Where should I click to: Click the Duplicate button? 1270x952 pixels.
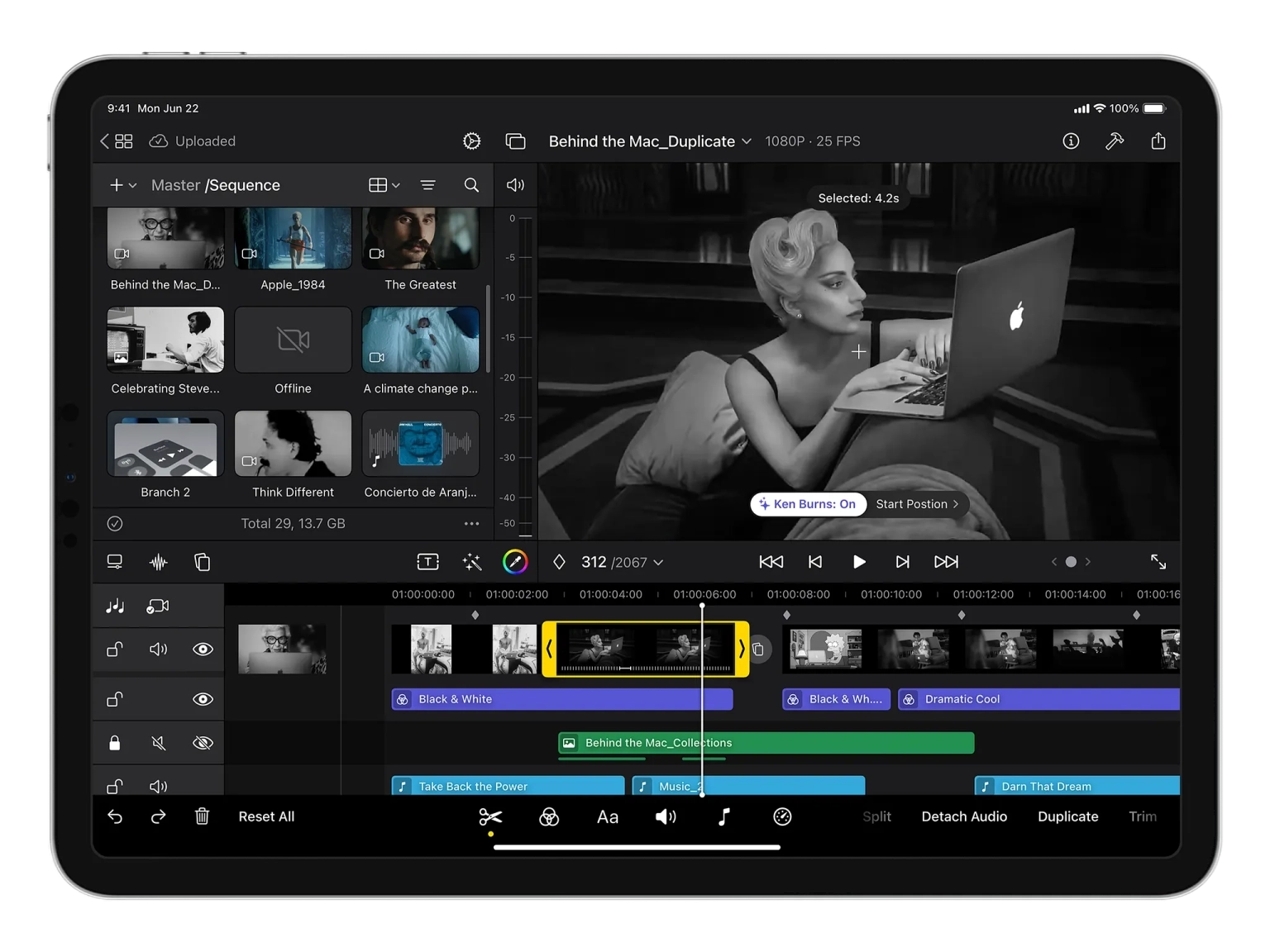(1068, 816)
